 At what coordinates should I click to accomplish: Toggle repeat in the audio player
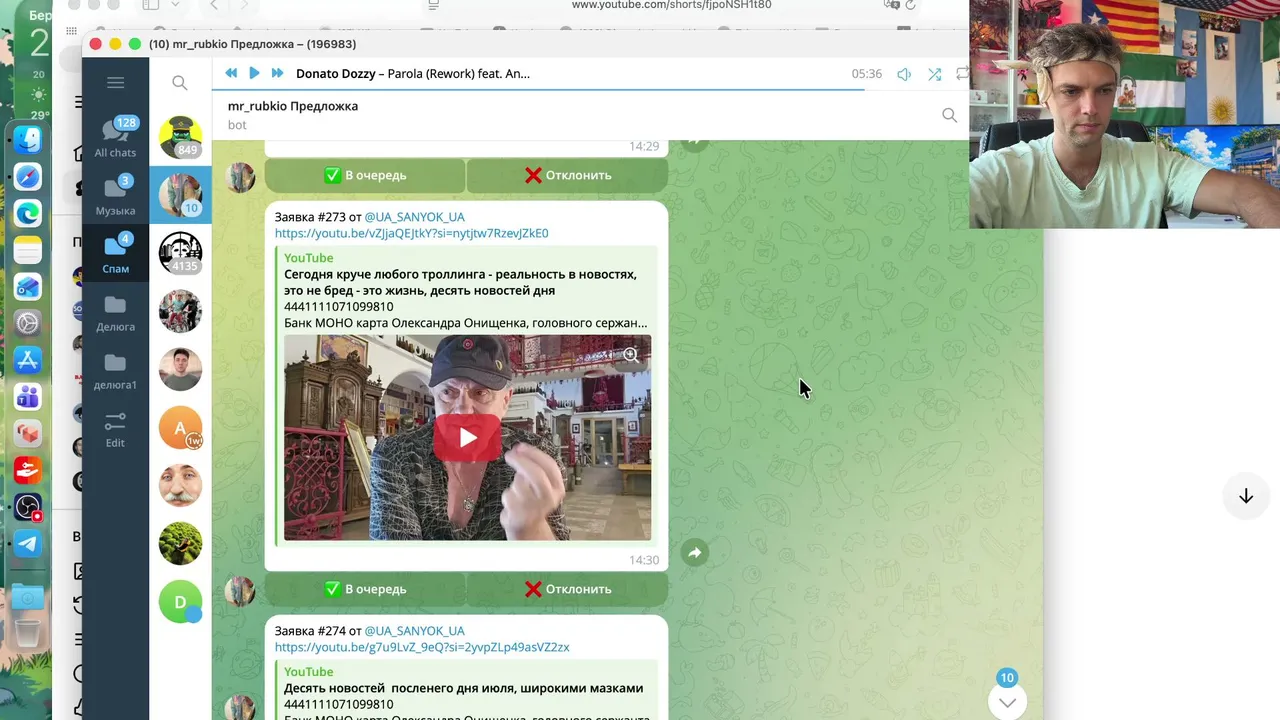click(x=962, y=74)
